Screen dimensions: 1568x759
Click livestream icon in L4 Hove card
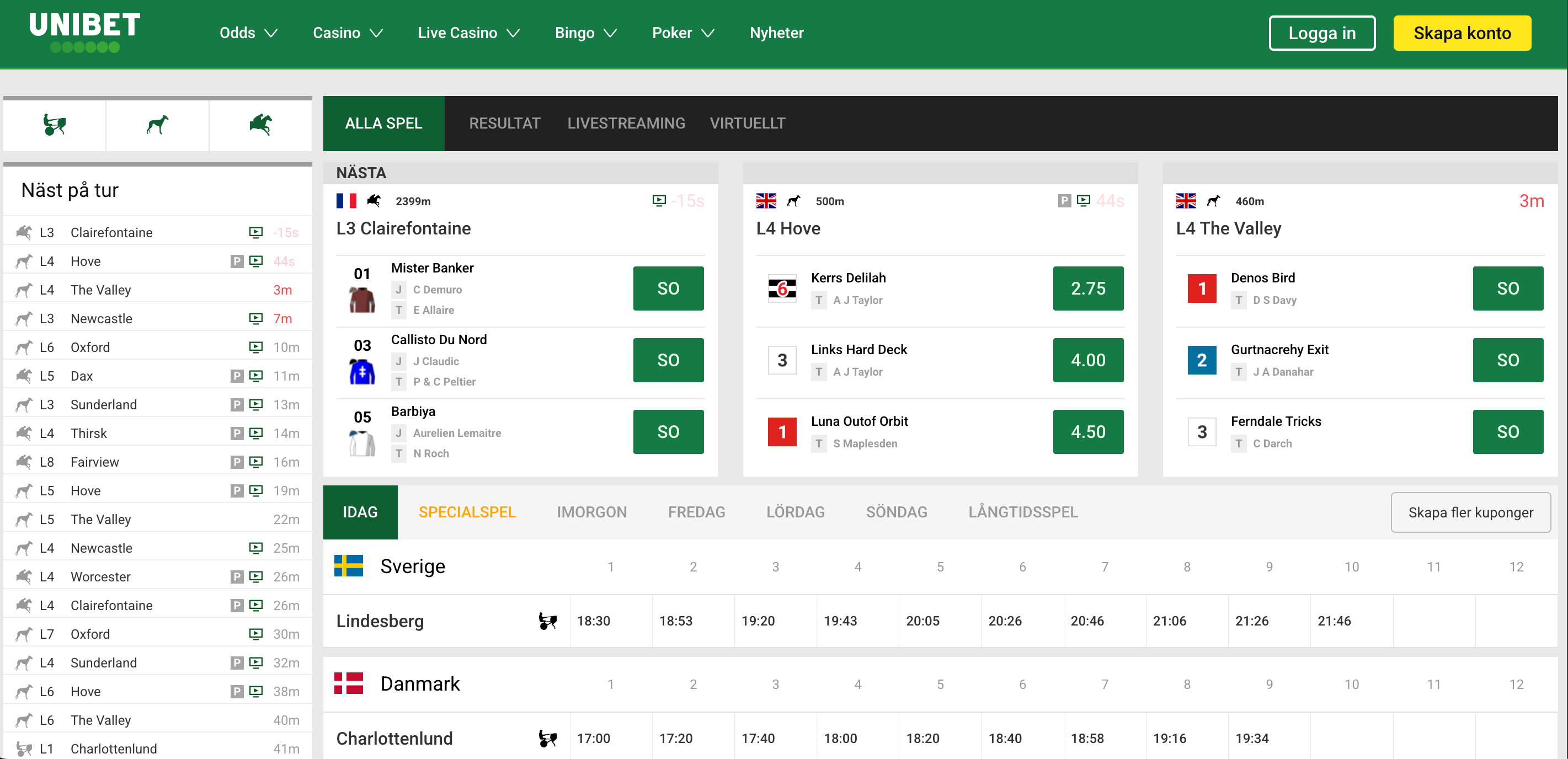coord(1084,200)
